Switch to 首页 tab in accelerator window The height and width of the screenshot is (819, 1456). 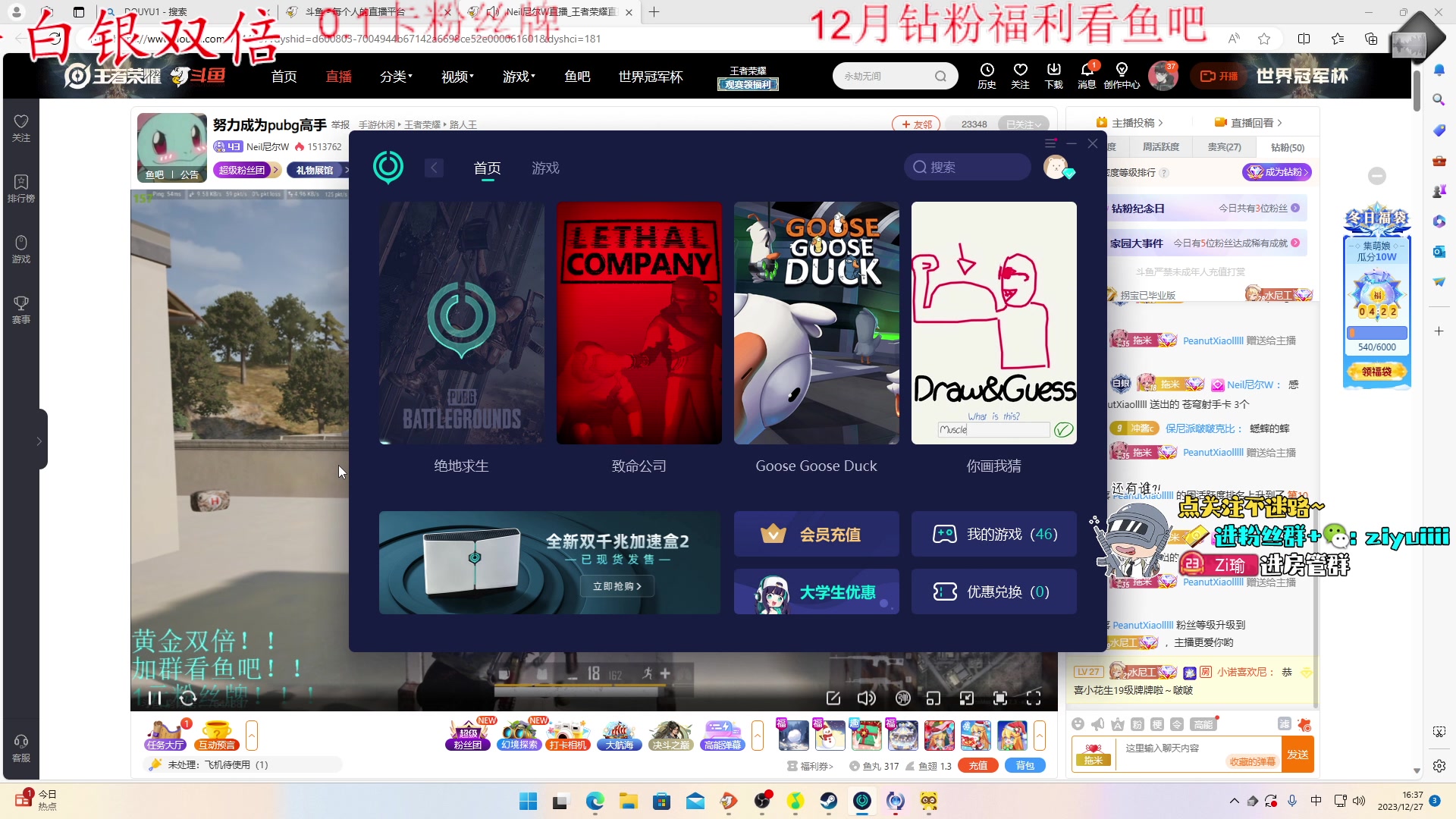point(487,168)
